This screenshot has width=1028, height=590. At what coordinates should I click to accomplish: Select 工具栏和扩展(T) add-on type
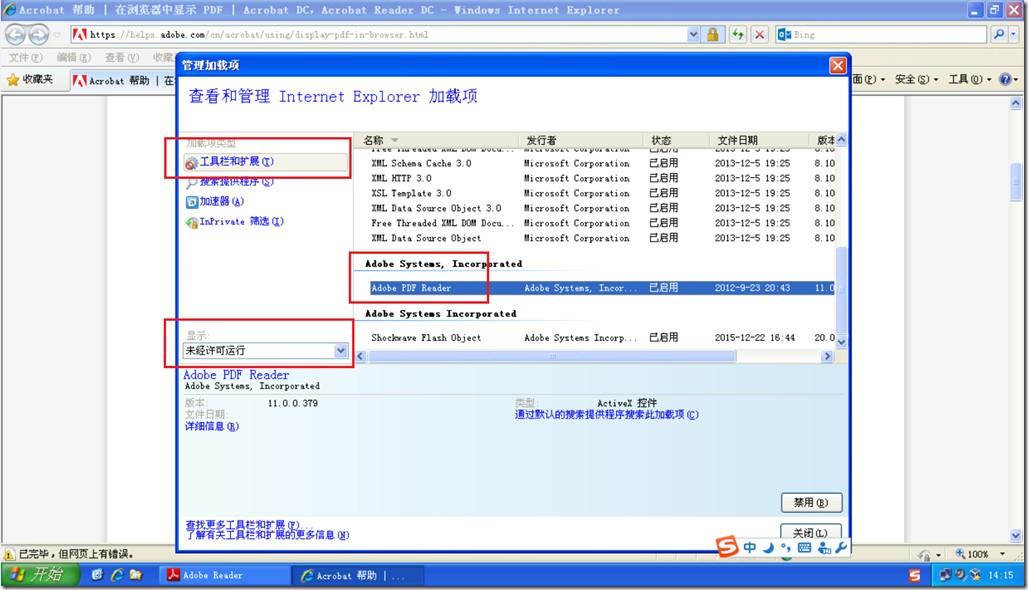[x=266, y=162]
